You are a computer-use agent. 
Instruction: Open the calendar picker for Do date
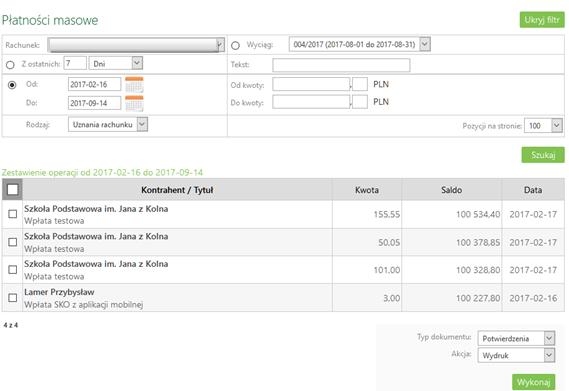[x=134, y=103]
